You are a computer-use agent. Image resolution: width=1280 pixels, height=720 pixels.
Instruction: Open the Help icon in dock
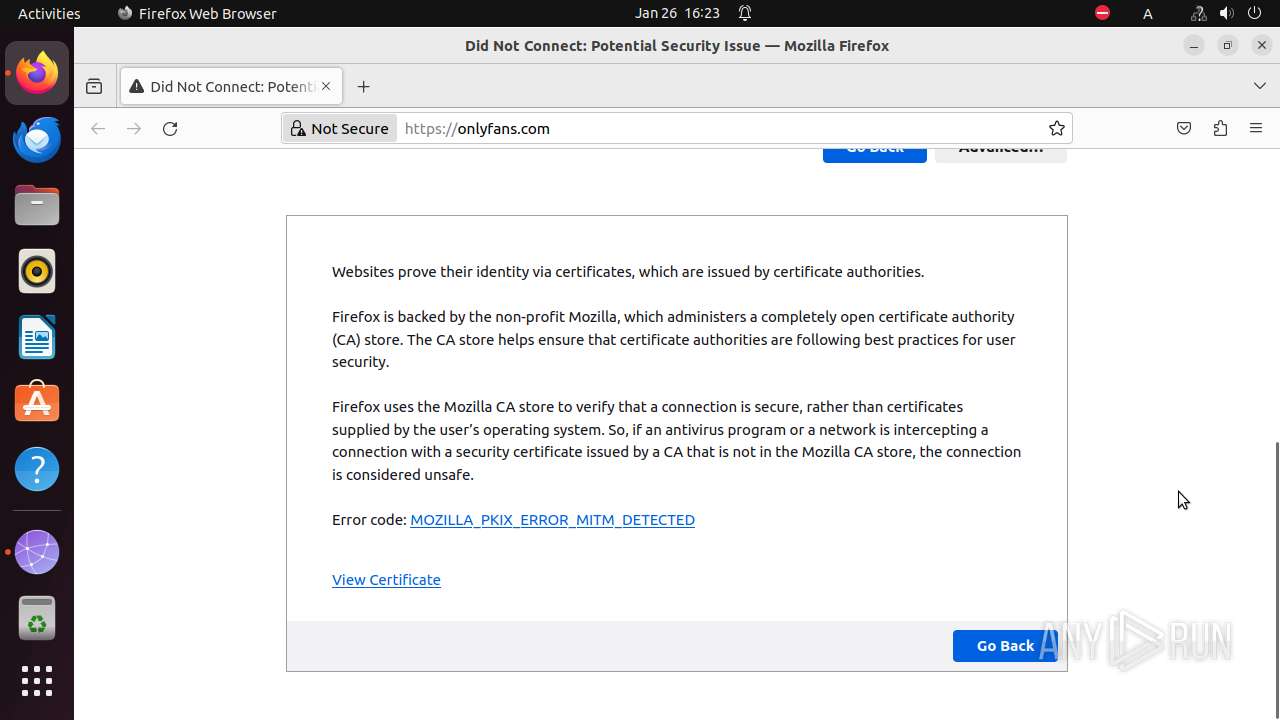point(37,469)
